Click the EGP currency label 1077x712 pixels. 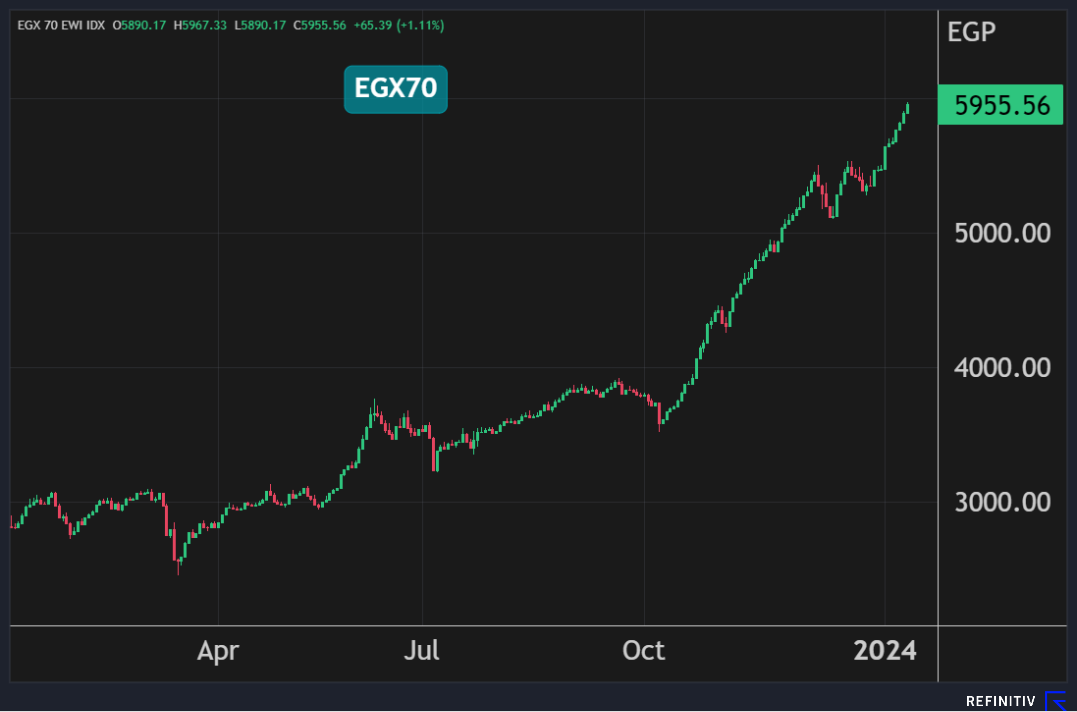971,32
